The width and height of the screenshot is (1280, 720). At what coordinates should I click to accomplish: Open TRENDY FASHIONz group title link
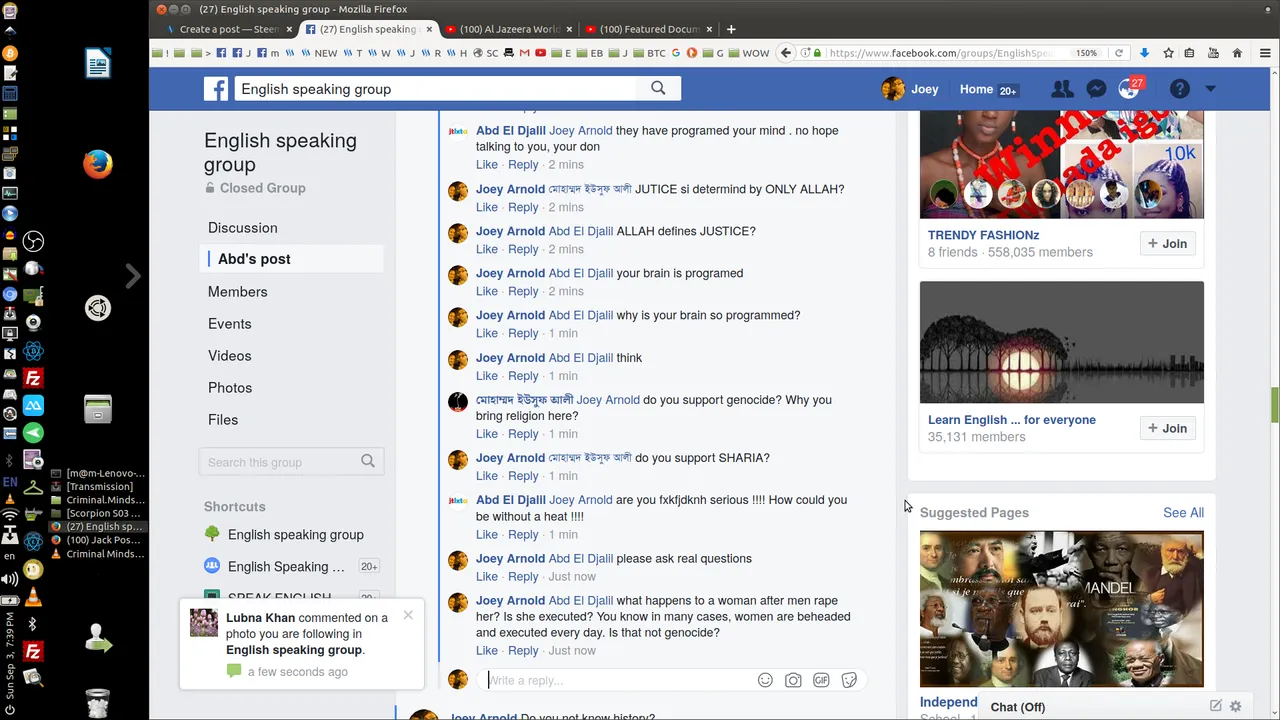click(984, 235)
